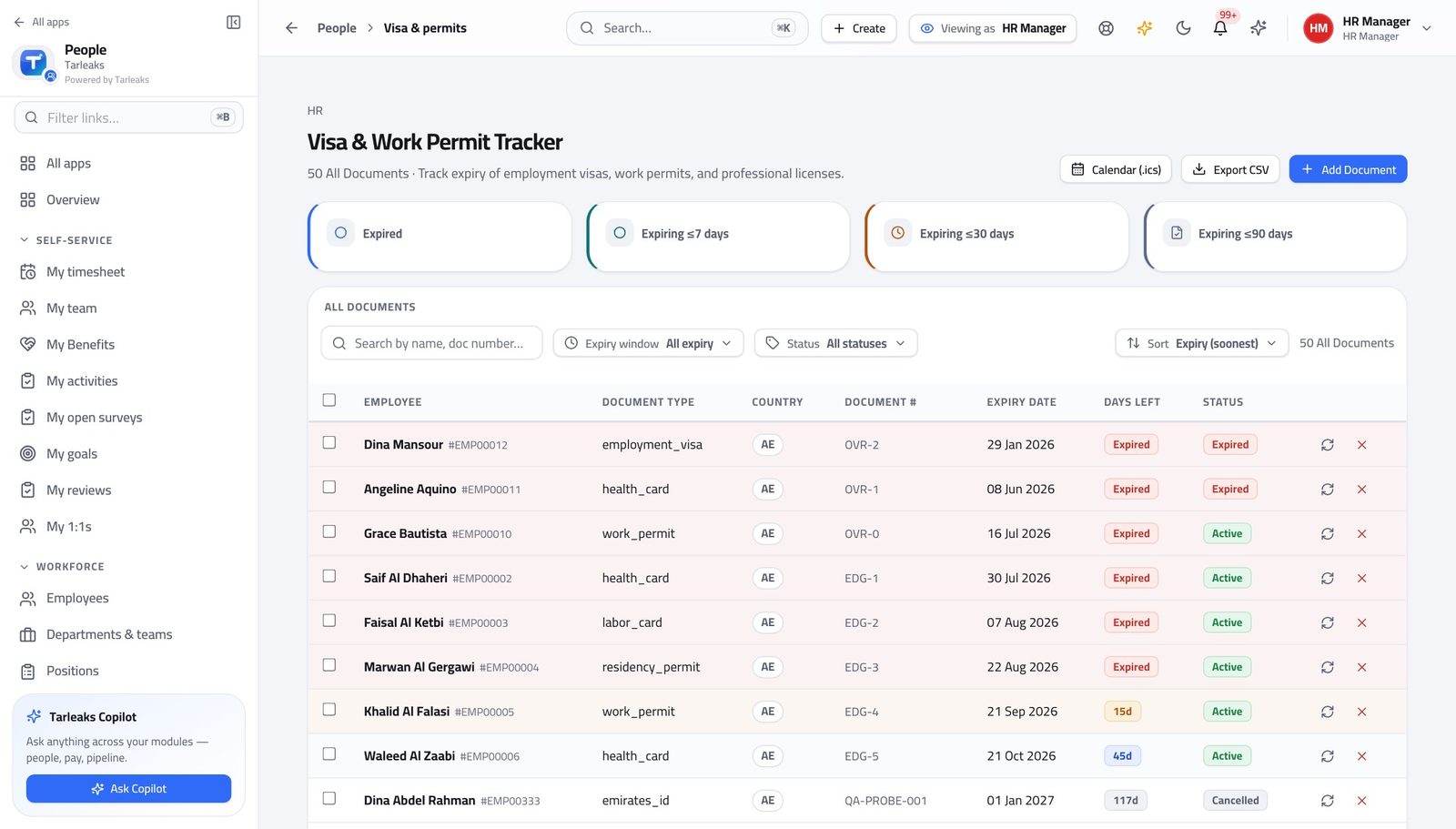Open Employees page

128,599
